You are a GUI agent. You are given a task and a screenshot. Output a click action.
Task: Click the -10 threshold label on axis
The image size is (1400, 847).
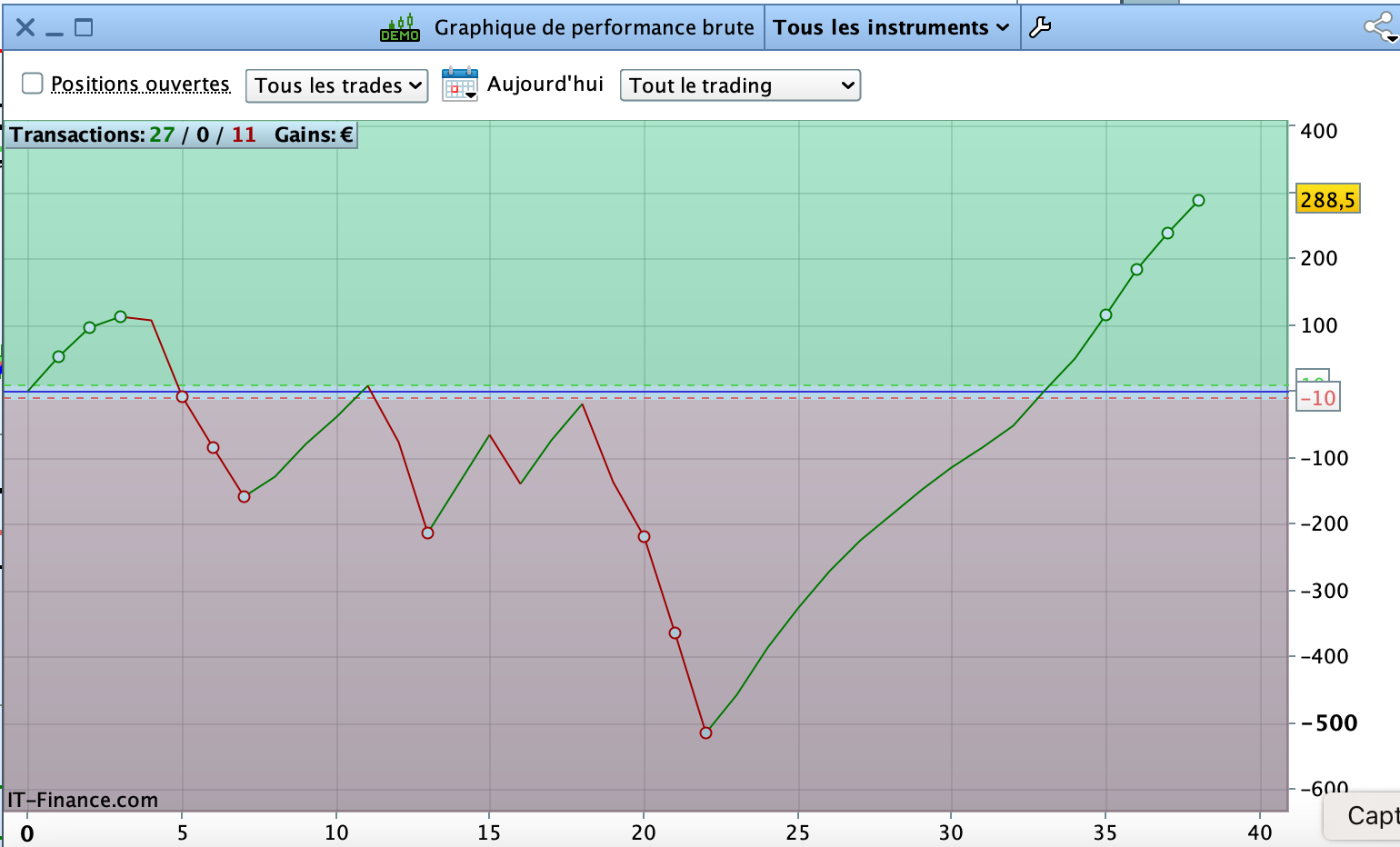1318,398
